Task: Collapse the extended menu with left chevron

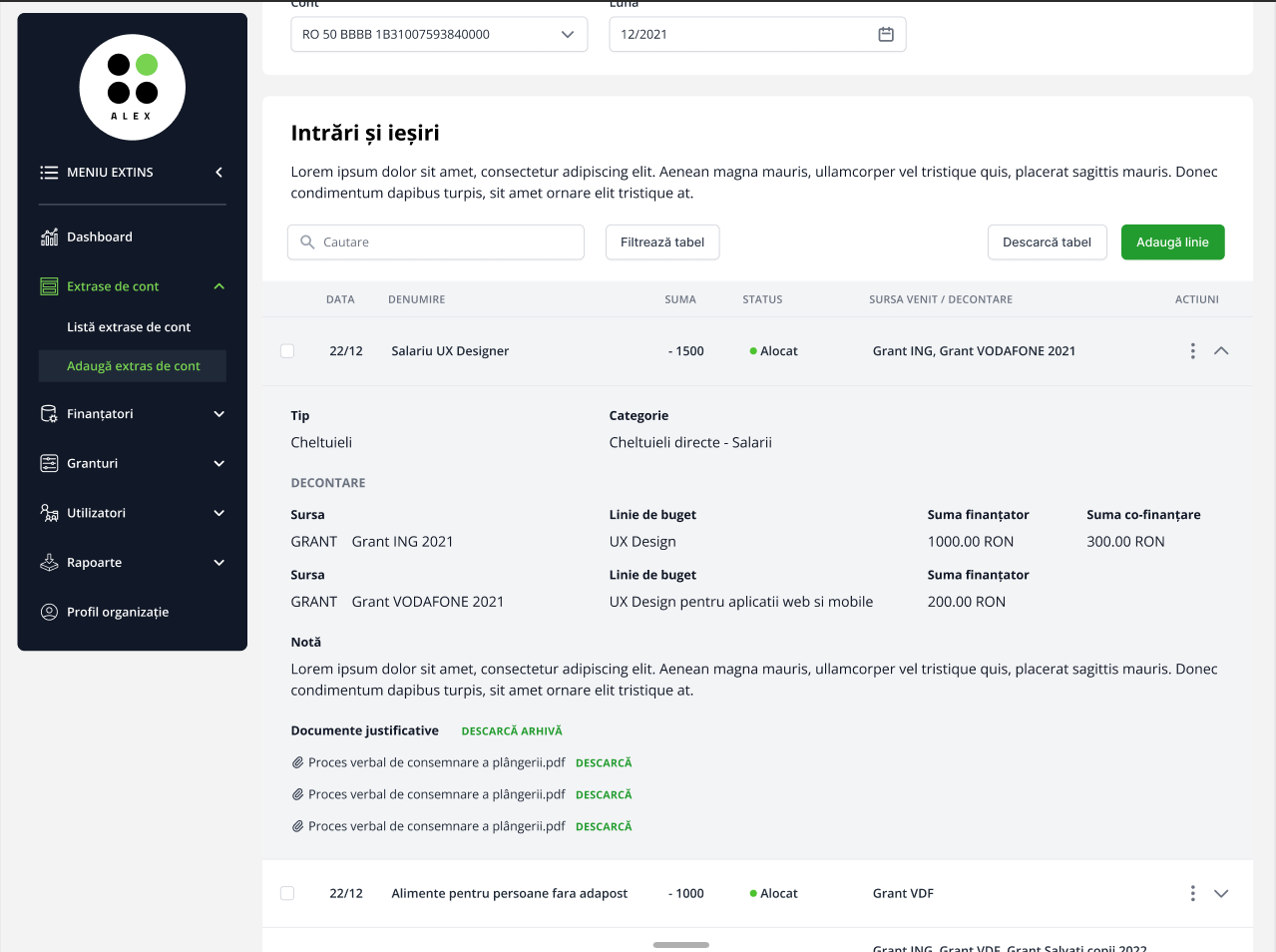Action: 218,173
